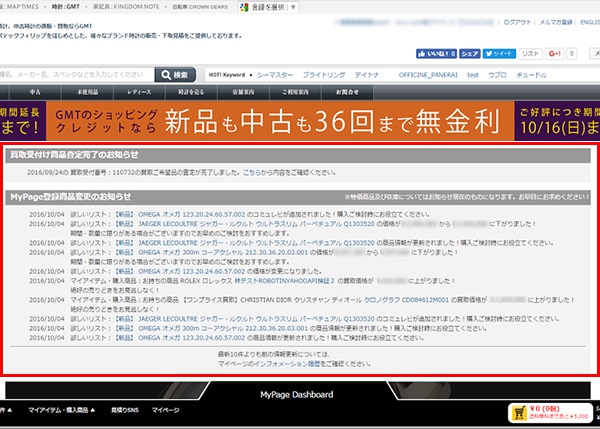The height and width of the screenshot is (429, 600).
Task: Open OMEGA 123.20.24.60.57.002 価格が変更 link
Action: [180, 271]
